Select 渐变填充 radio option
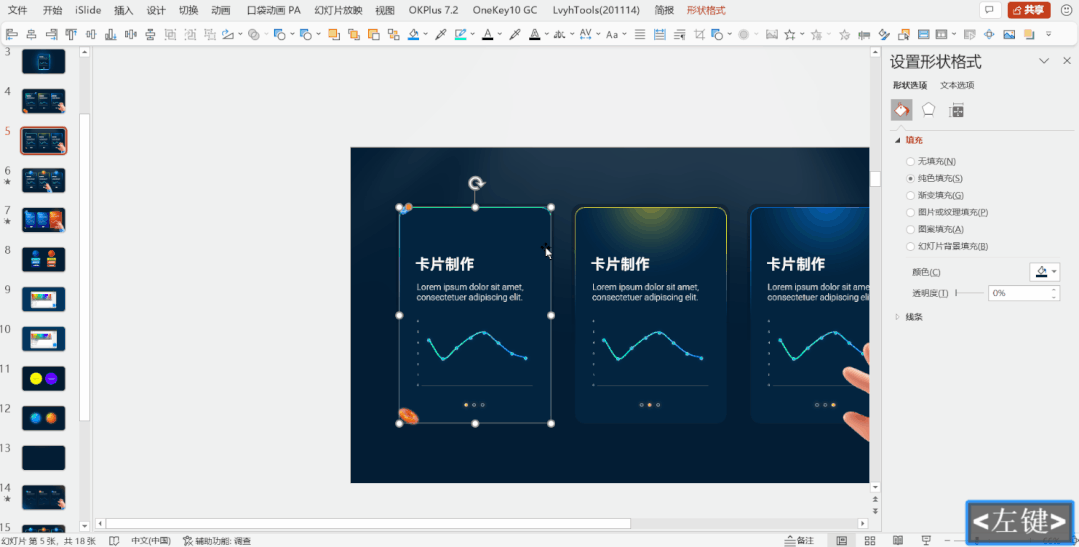Viewport: 1079px width, 547px height. coord(910,195)
